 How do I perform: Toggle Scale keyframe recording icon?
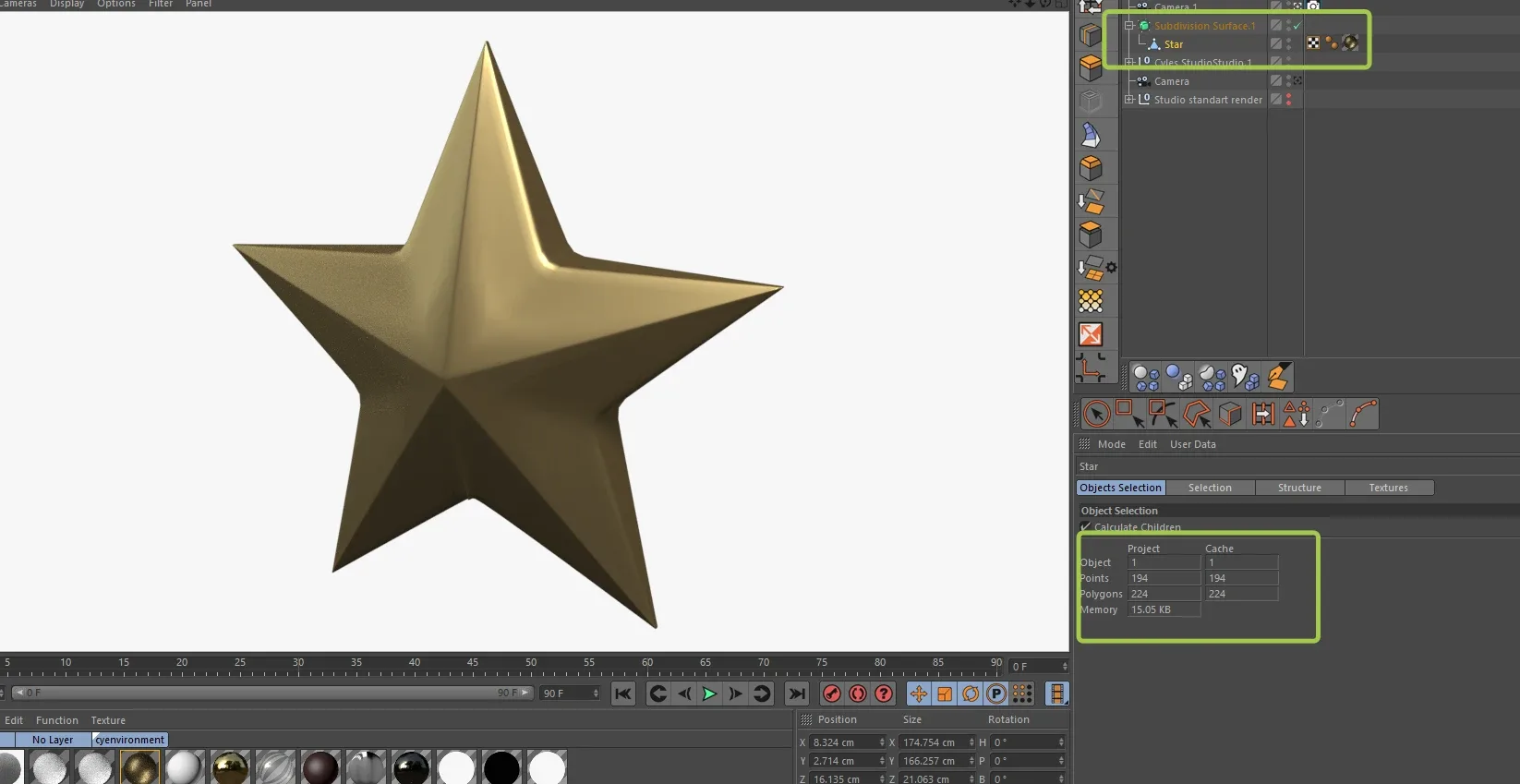pyautogui.click(x=945, y=694)
